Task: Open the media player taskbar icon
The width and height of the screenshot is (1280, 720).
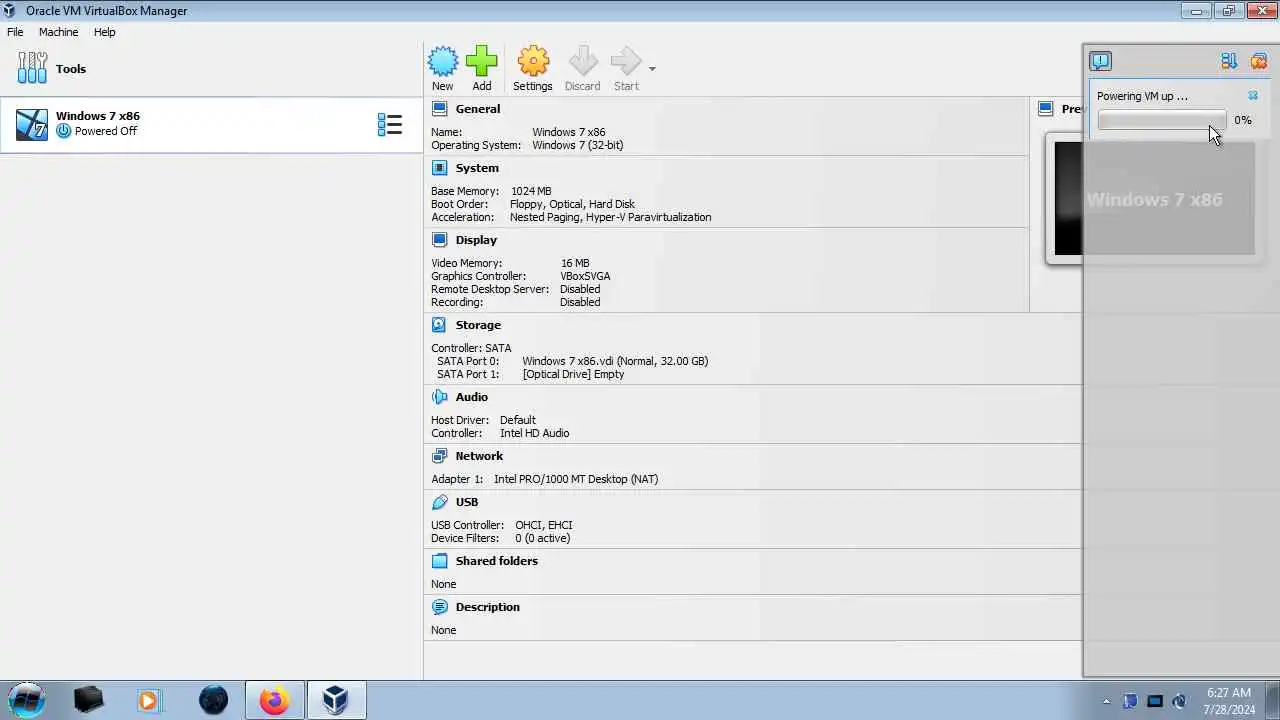Action: [149, 700]
